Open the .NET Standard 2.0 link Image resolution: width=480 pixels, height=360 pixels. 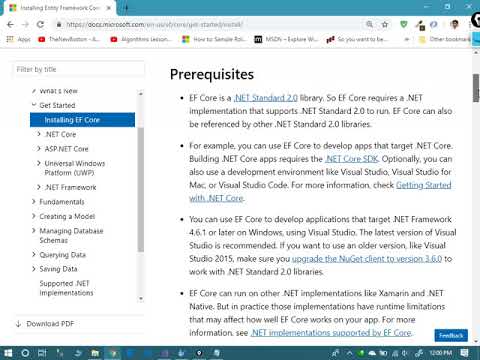pos(266,98)
